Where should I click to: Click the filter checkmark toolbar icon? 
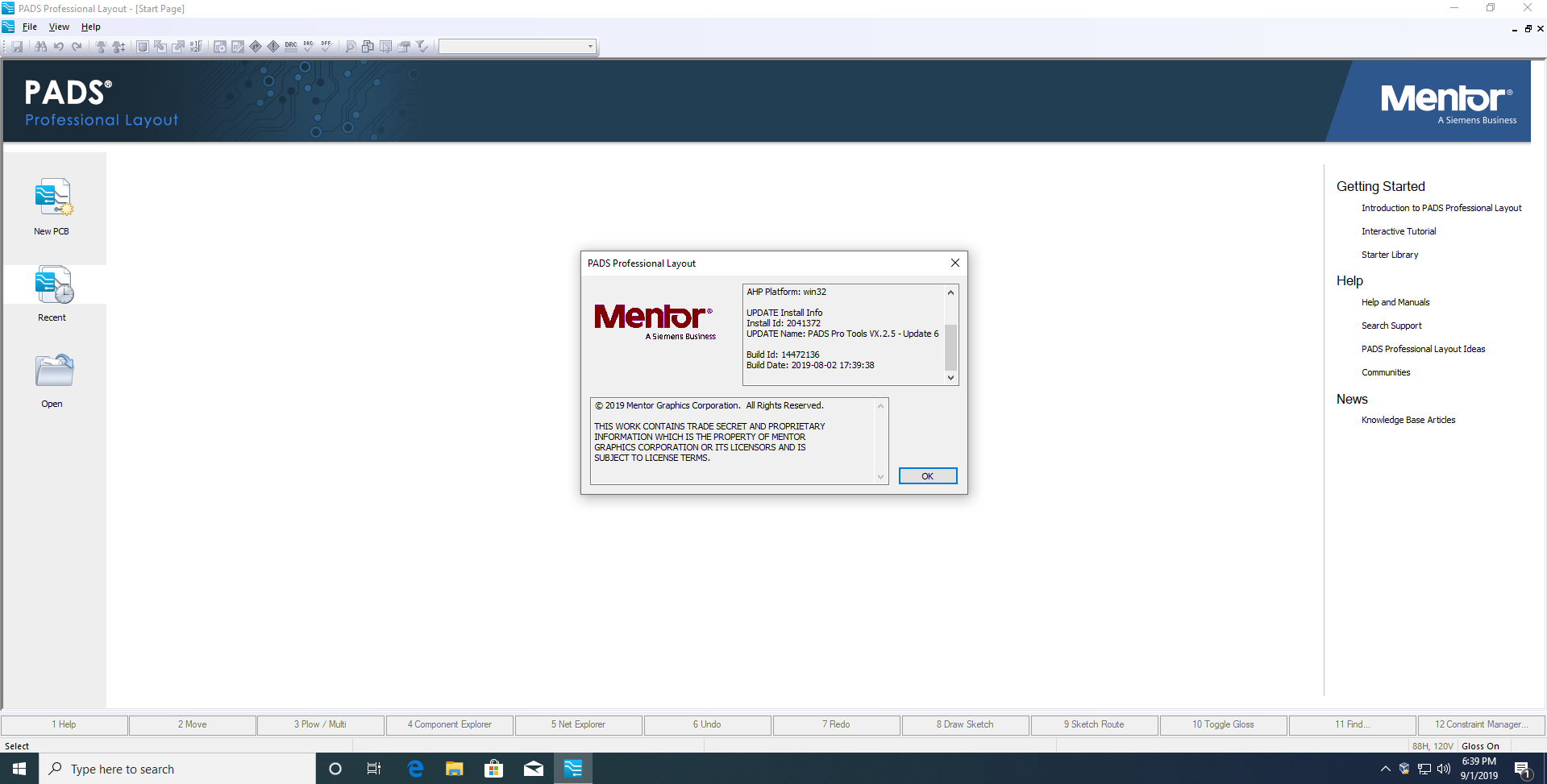(422, 47)
